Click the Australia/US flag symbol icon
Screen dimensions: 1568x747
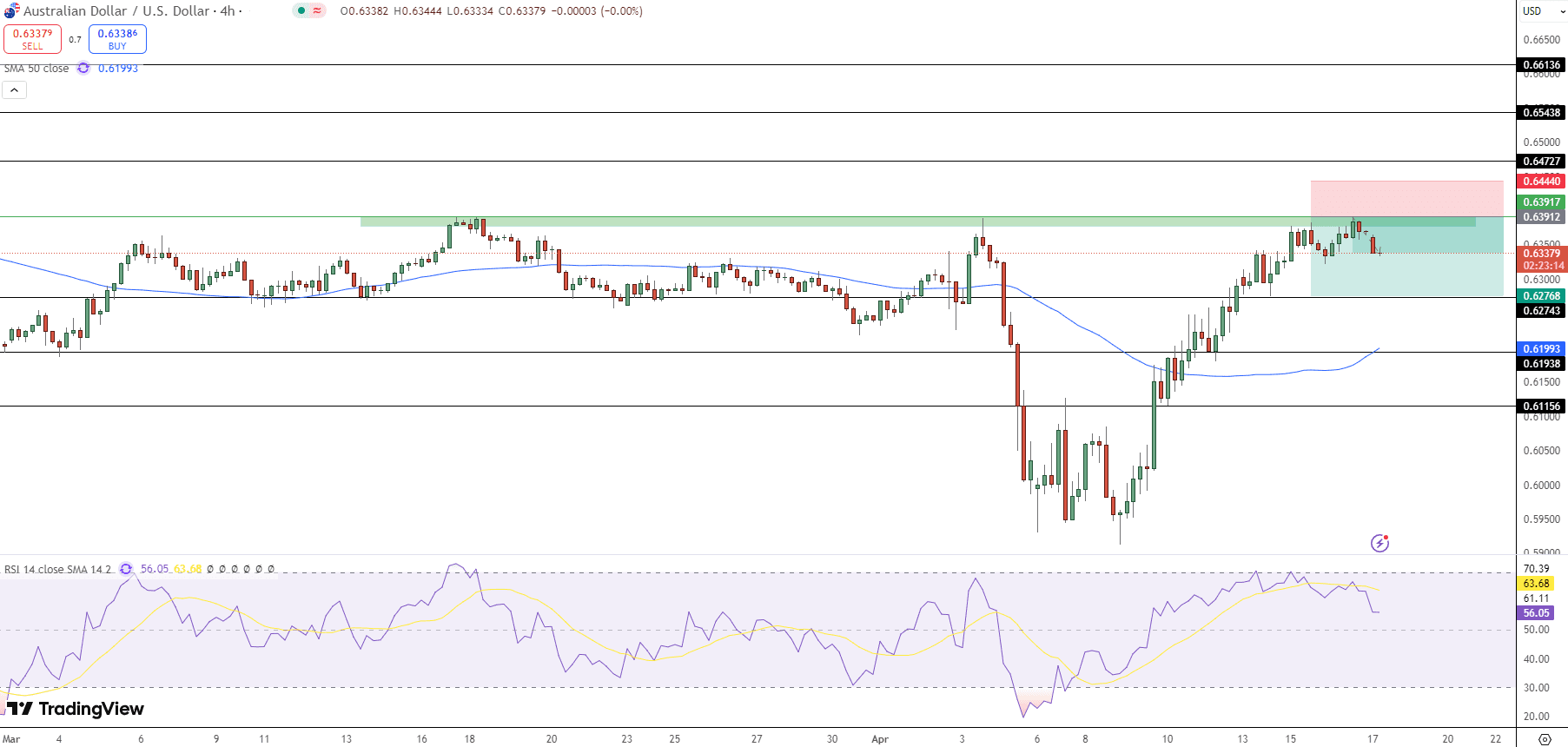[11, 11]
